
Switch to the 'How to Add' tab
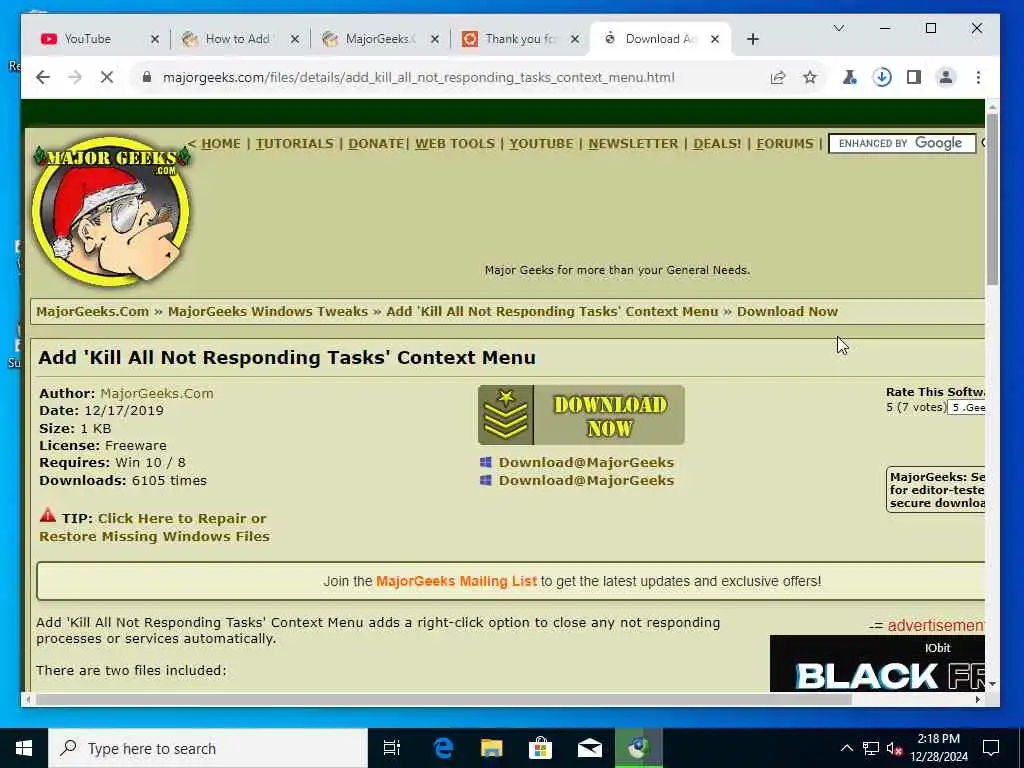pos(236,39)
